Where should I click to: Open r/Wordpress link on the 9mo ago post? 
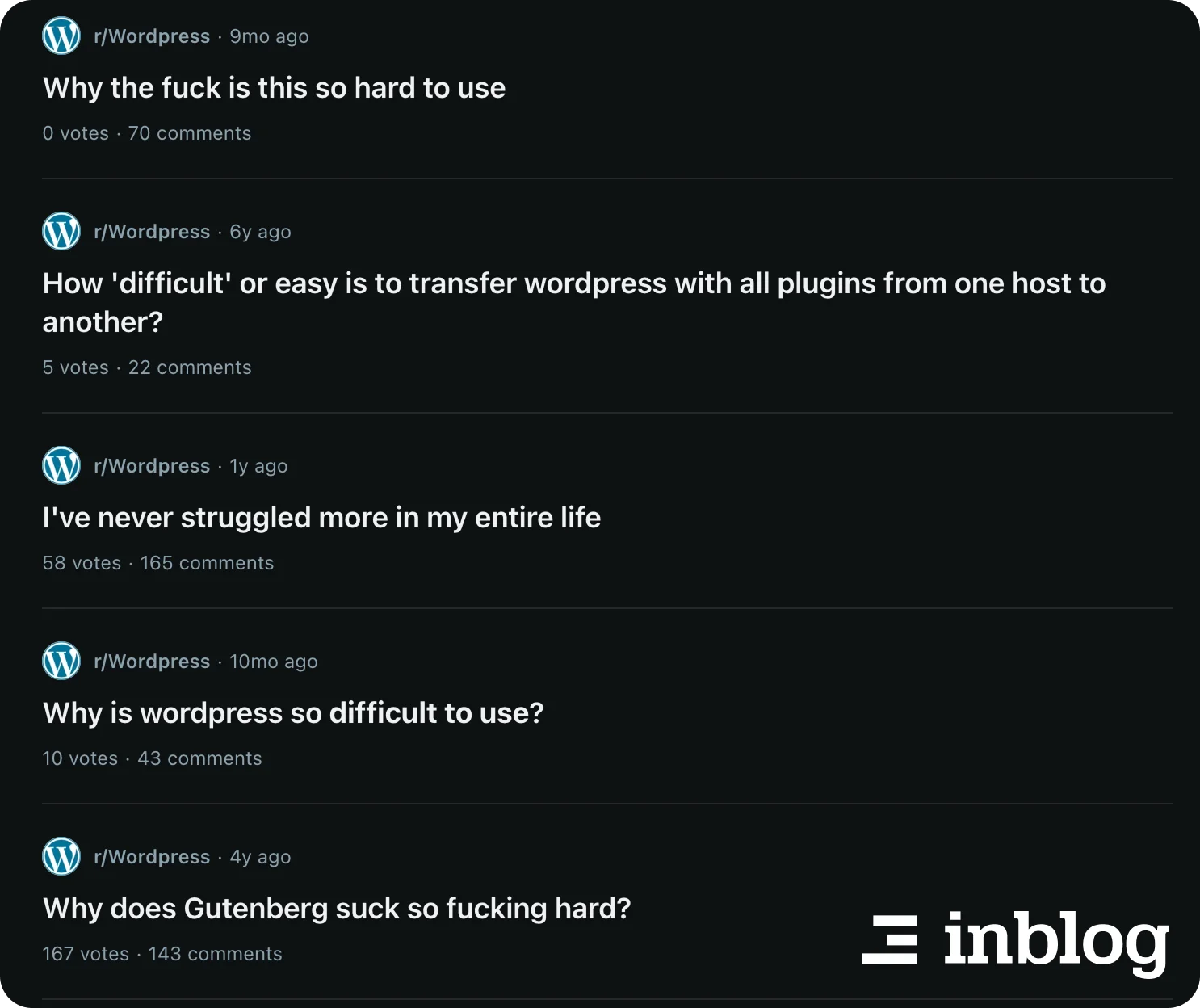(152, 36)
